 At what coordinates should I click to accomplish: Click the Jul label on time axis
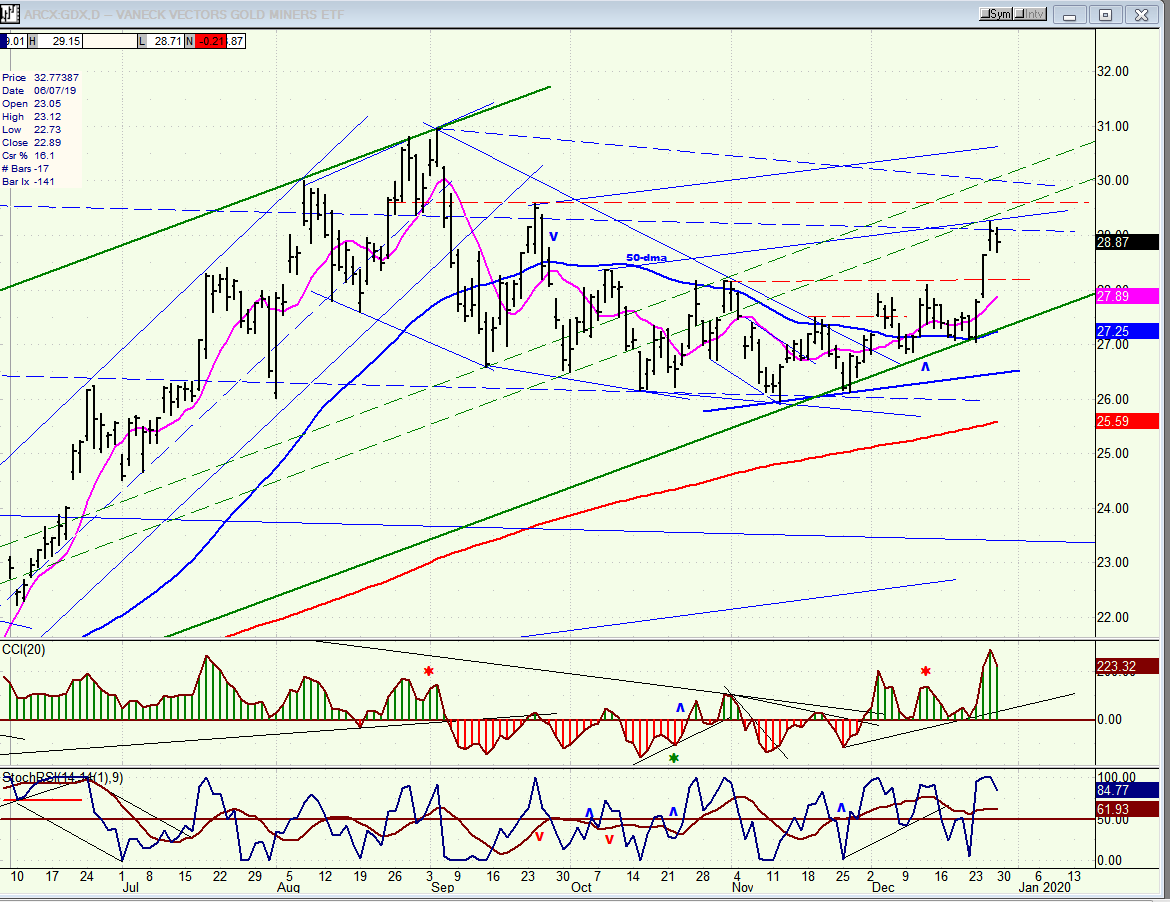point(131,888)
